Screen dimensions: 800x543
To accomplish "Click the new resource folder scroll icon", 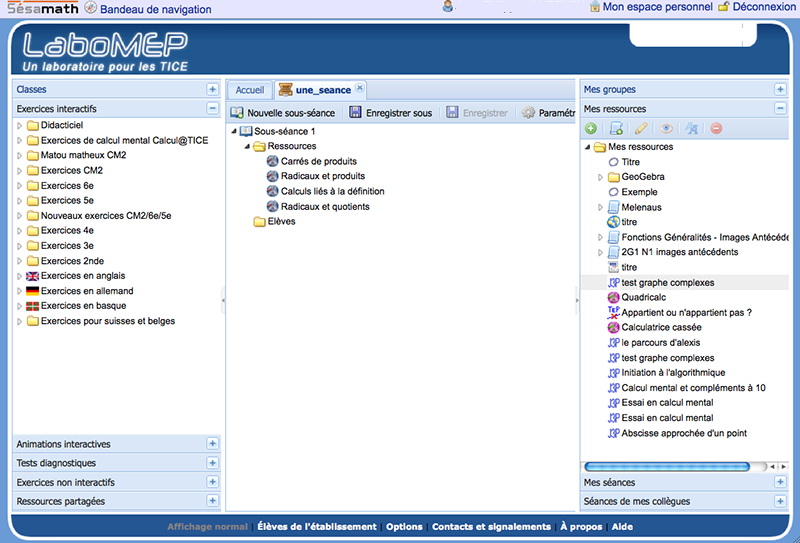I will [616, 129].
